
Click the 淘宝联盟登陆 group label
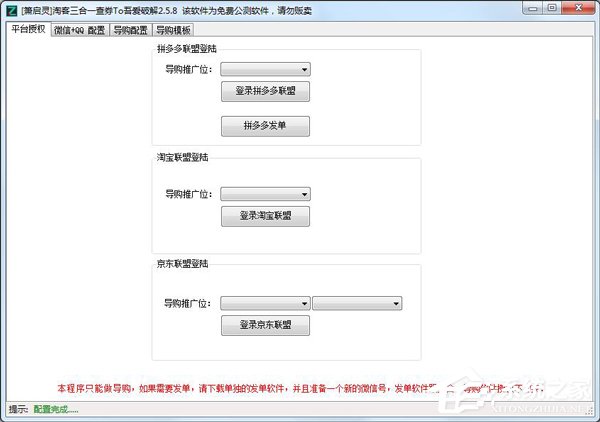183,157
